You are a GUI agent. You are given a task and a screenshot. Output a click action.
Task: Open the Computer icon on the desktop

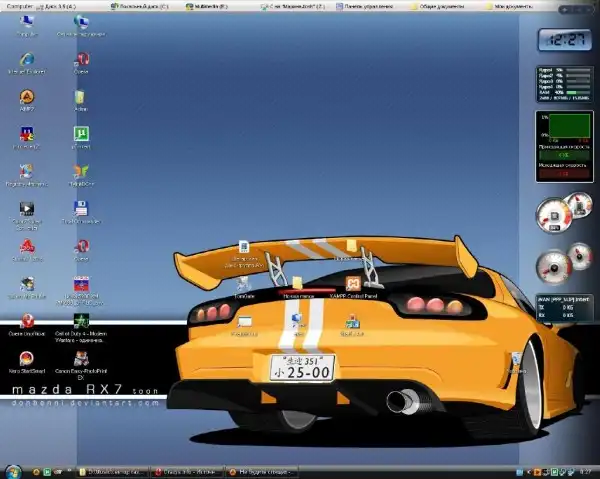click(27, 22)
